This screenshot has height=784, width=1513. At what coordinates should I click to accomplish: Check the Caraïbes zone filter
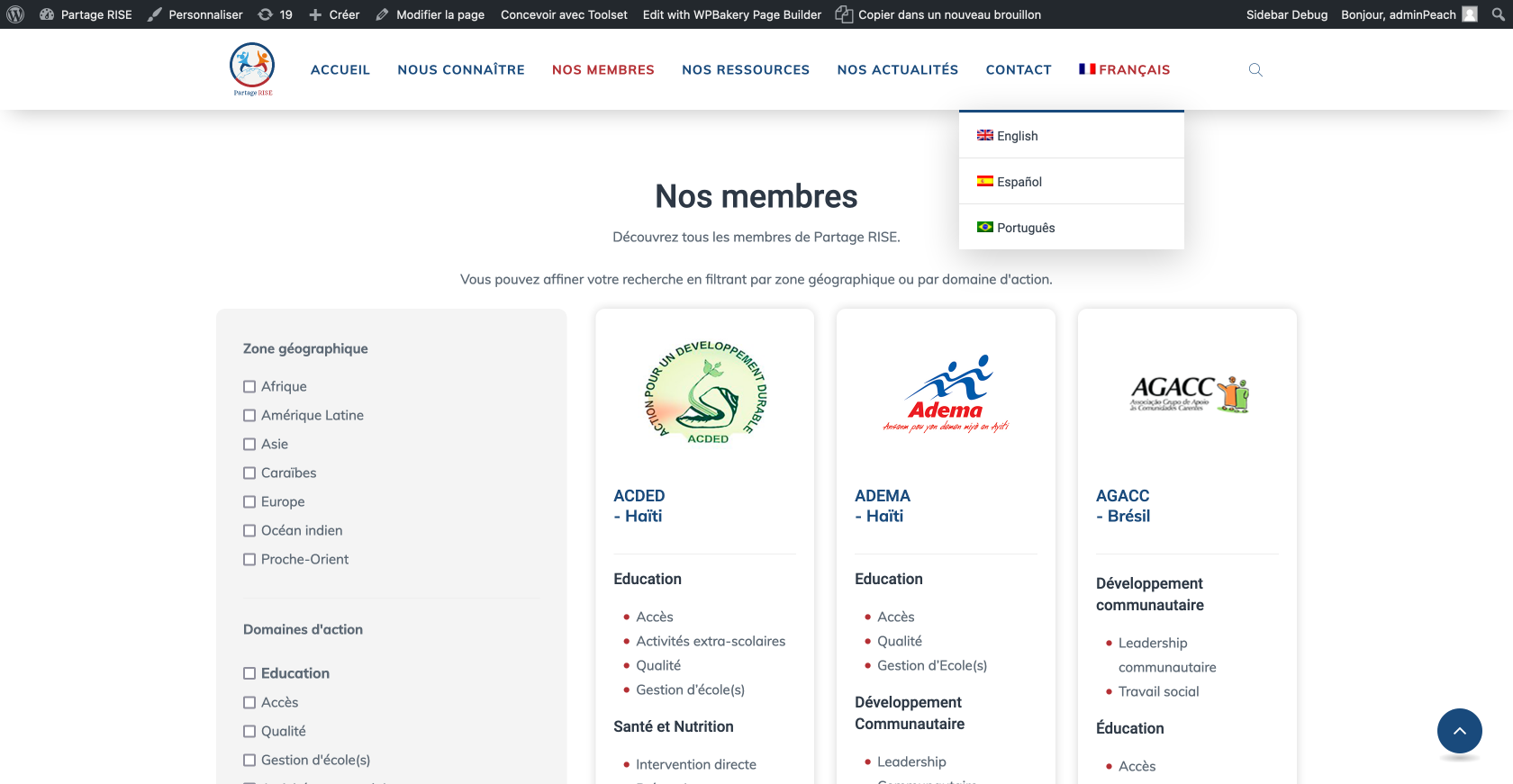coord(249,473)
